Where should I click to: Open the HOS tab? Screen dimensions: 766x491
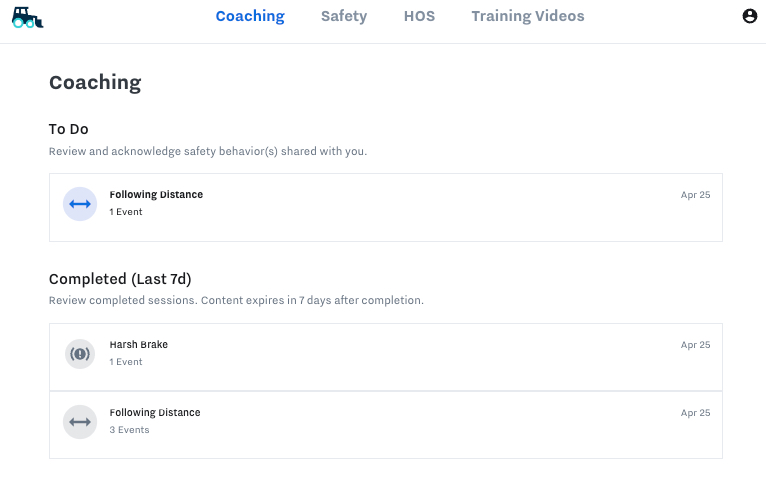pyautogui.click(x=419, y=16)
